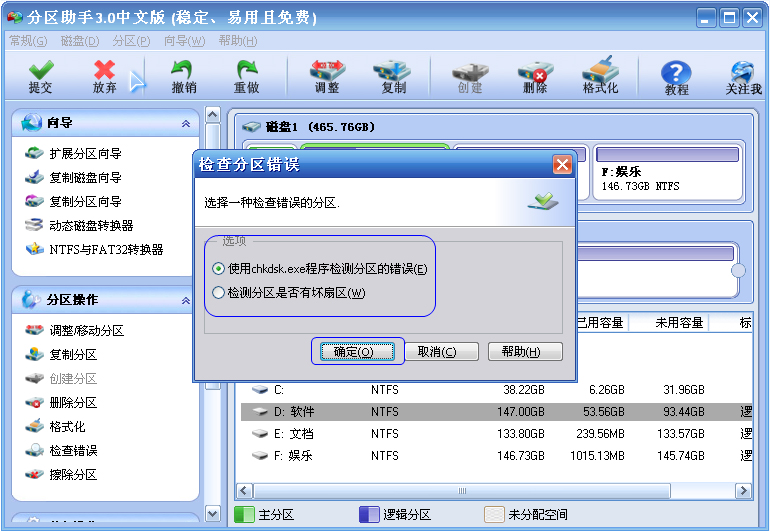Viewport: 770px width, 531px height.
Task: Click the 提交 (Commit) toolbar icon
Action: click(x=41, y=77)
